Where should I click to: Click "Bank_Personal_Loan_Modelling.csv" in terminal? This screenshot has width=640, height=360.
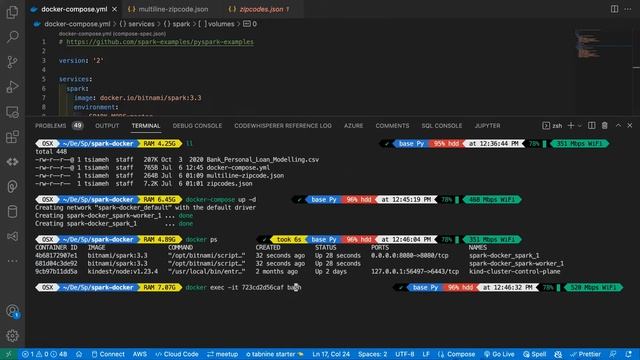[262, 160]
